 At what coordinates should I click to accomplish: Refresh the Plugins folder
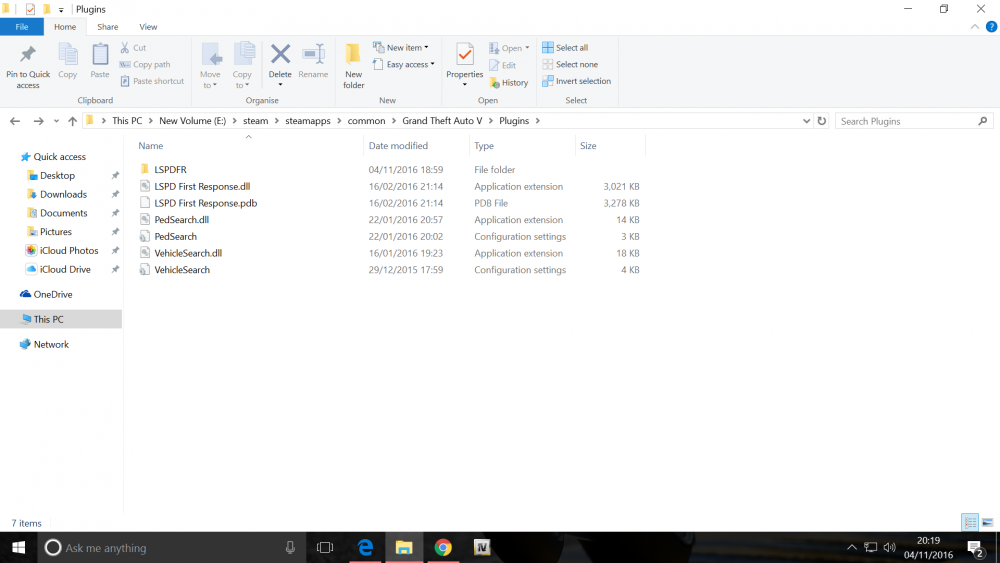[x=821, y=121]
